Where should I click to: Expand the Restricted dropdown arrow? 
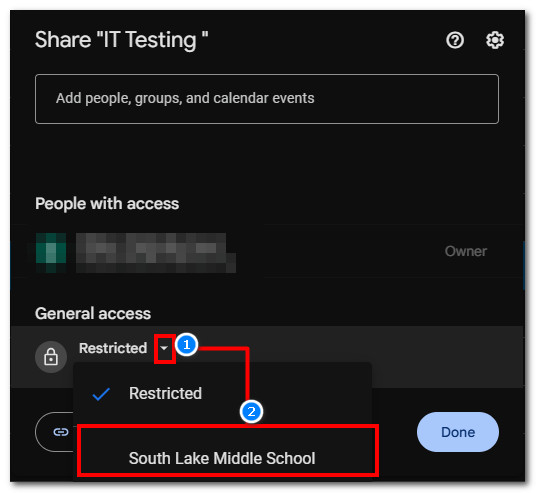coord(165,348)
